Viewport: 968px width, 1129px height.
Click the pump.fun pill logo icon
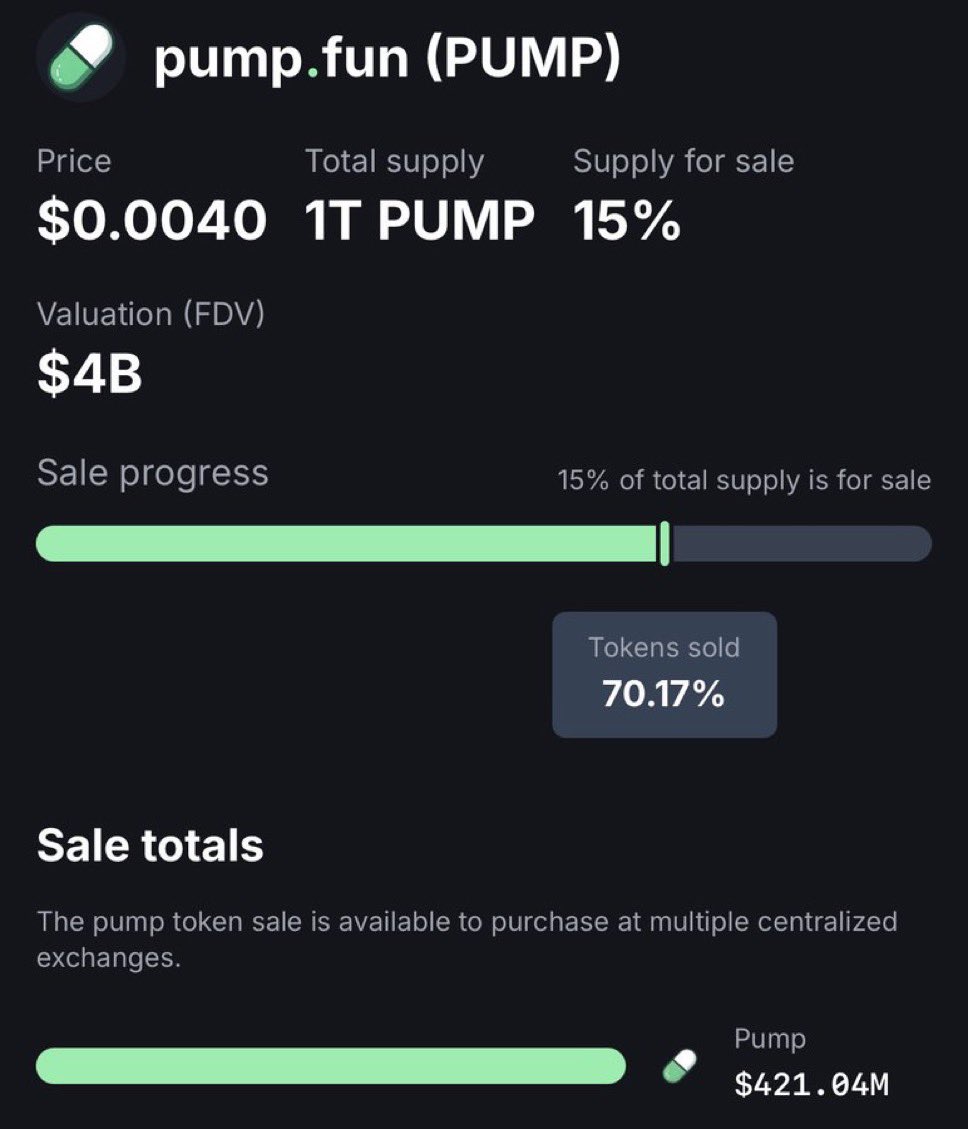81,57
